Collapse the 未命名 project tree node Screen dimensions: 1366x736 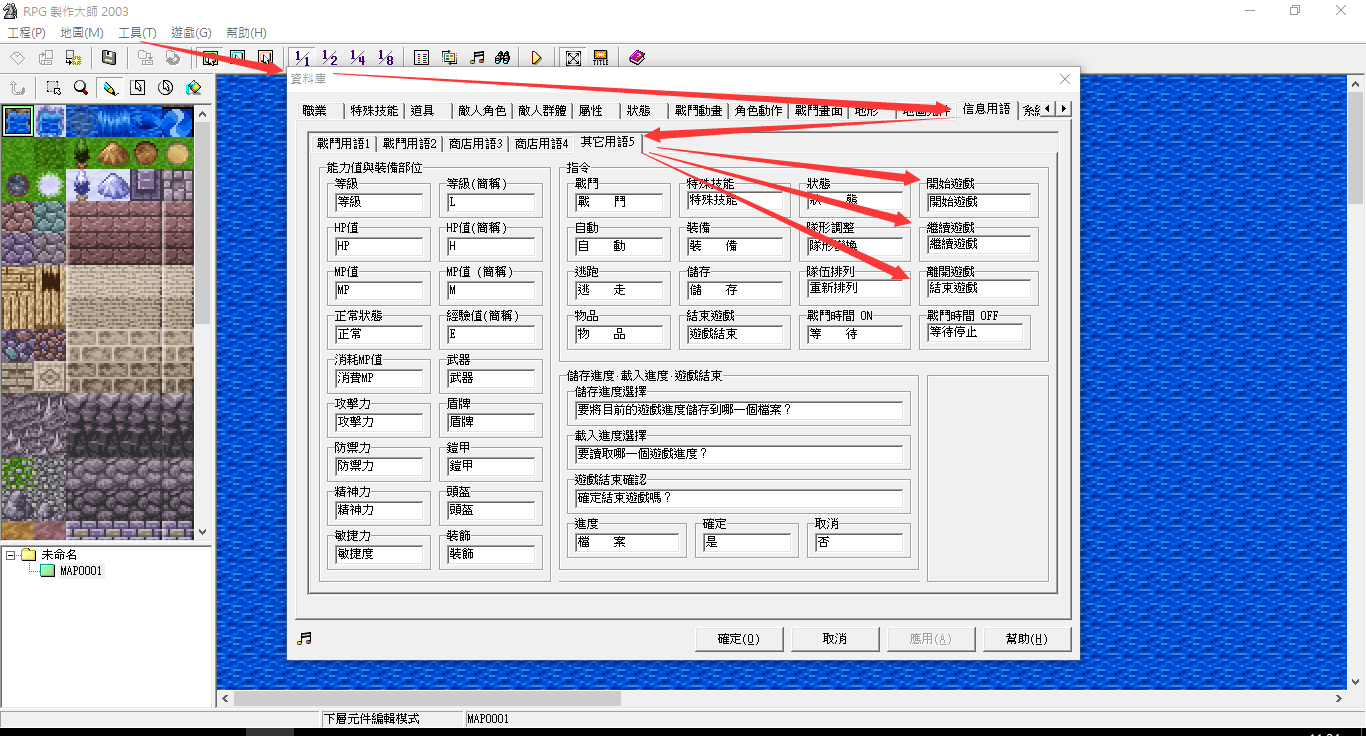click(10, 554)
